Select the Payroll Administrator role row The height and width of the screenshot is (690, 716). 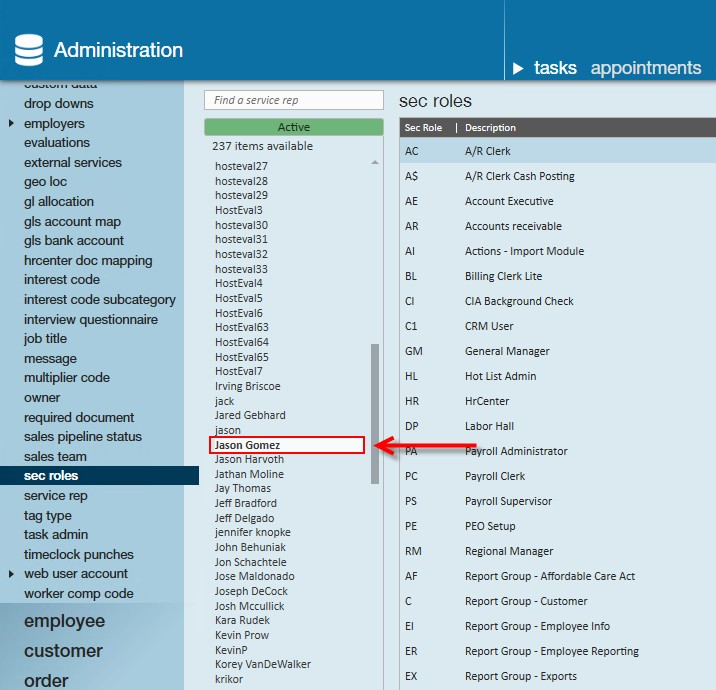[x=558, y=451]
